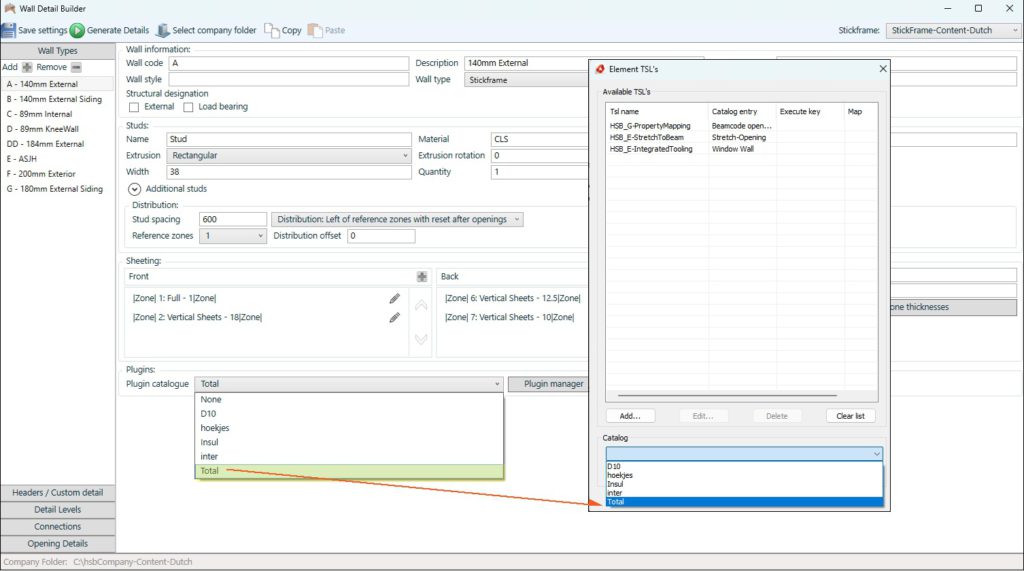Click the Stud spacing input field
Screen dimensions: 1024x571
232,220
